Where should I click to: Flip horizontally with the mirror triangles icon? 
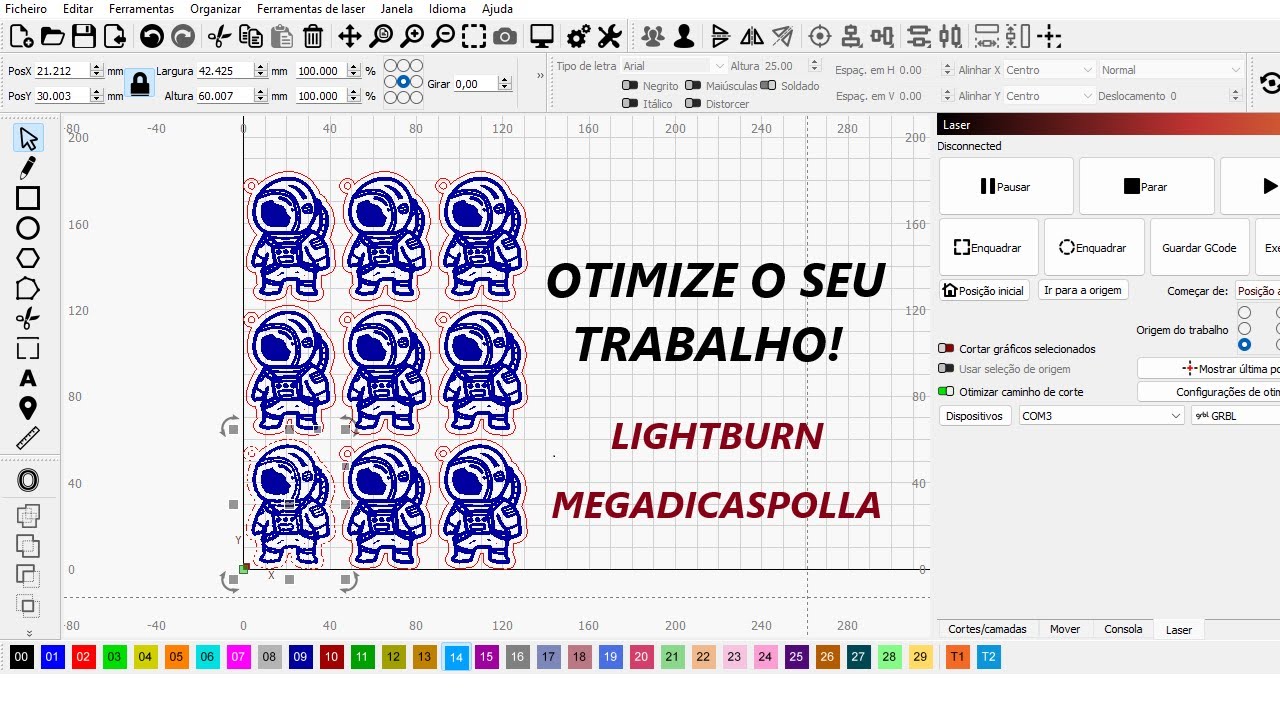click(x=752, y=37)
